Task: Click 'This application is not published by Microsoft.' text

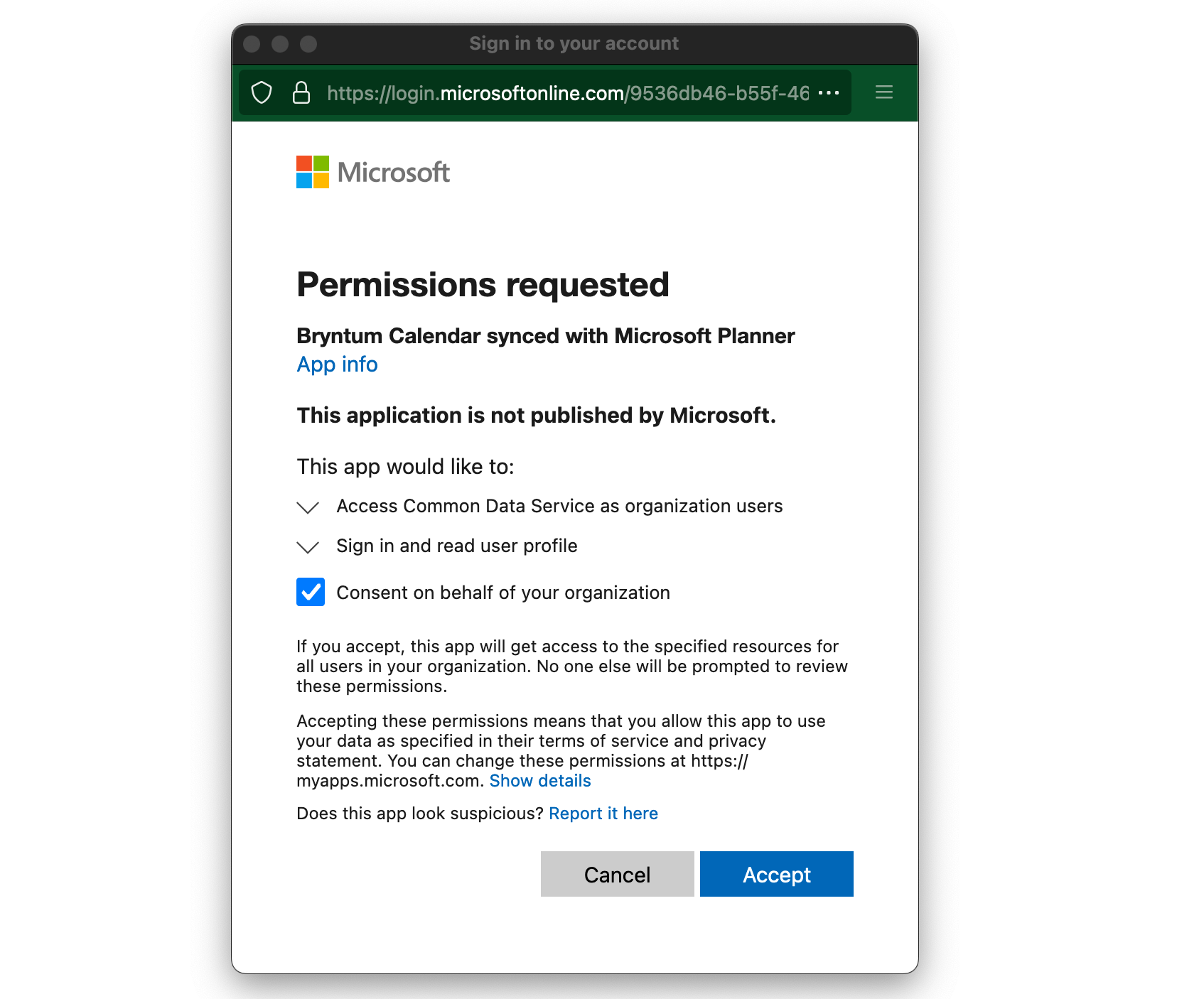Action: coord(536,415)
